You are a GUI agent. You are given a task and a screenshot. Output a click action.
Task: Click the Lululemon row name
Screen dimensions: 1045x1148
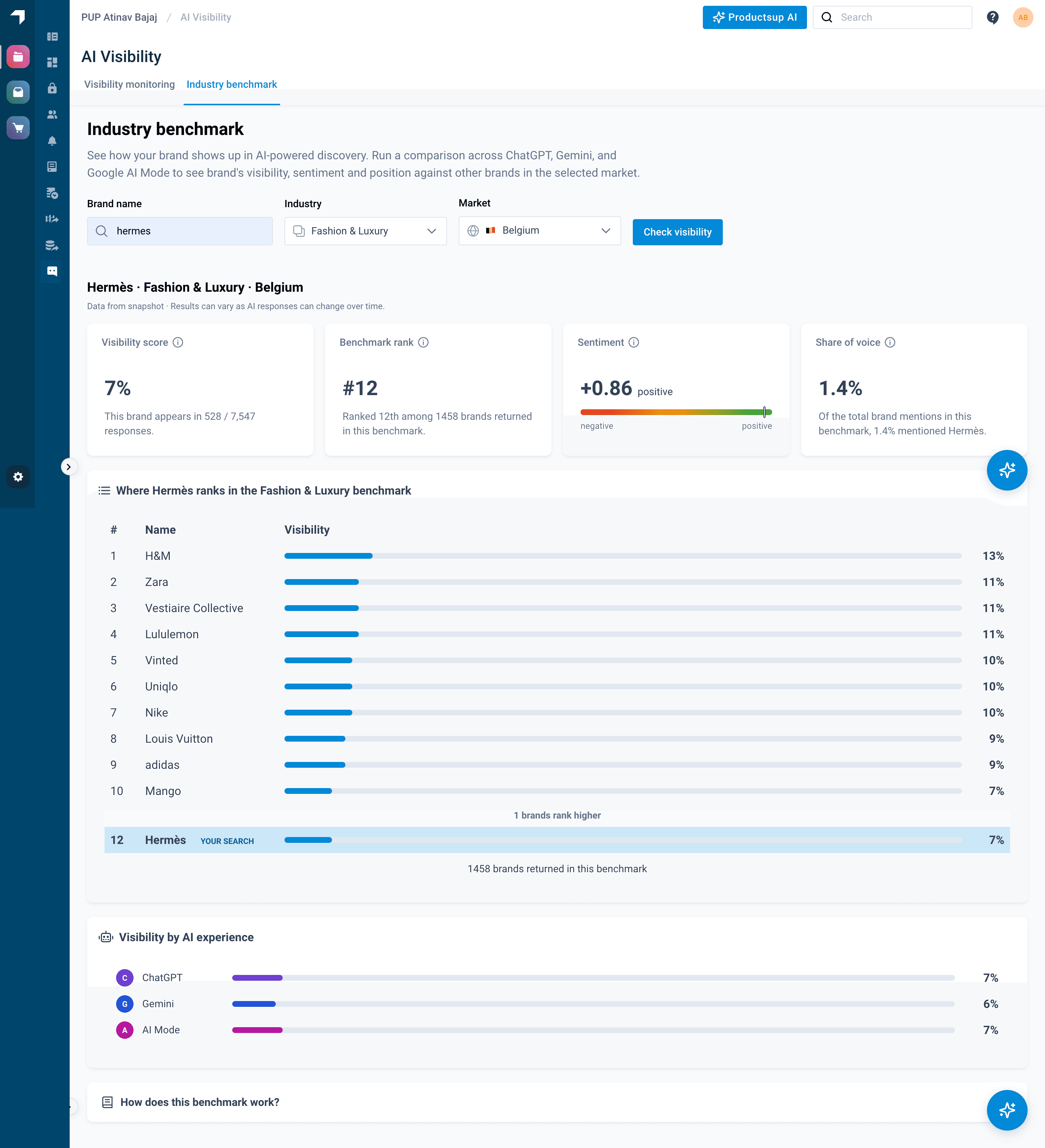click(172, 634)
